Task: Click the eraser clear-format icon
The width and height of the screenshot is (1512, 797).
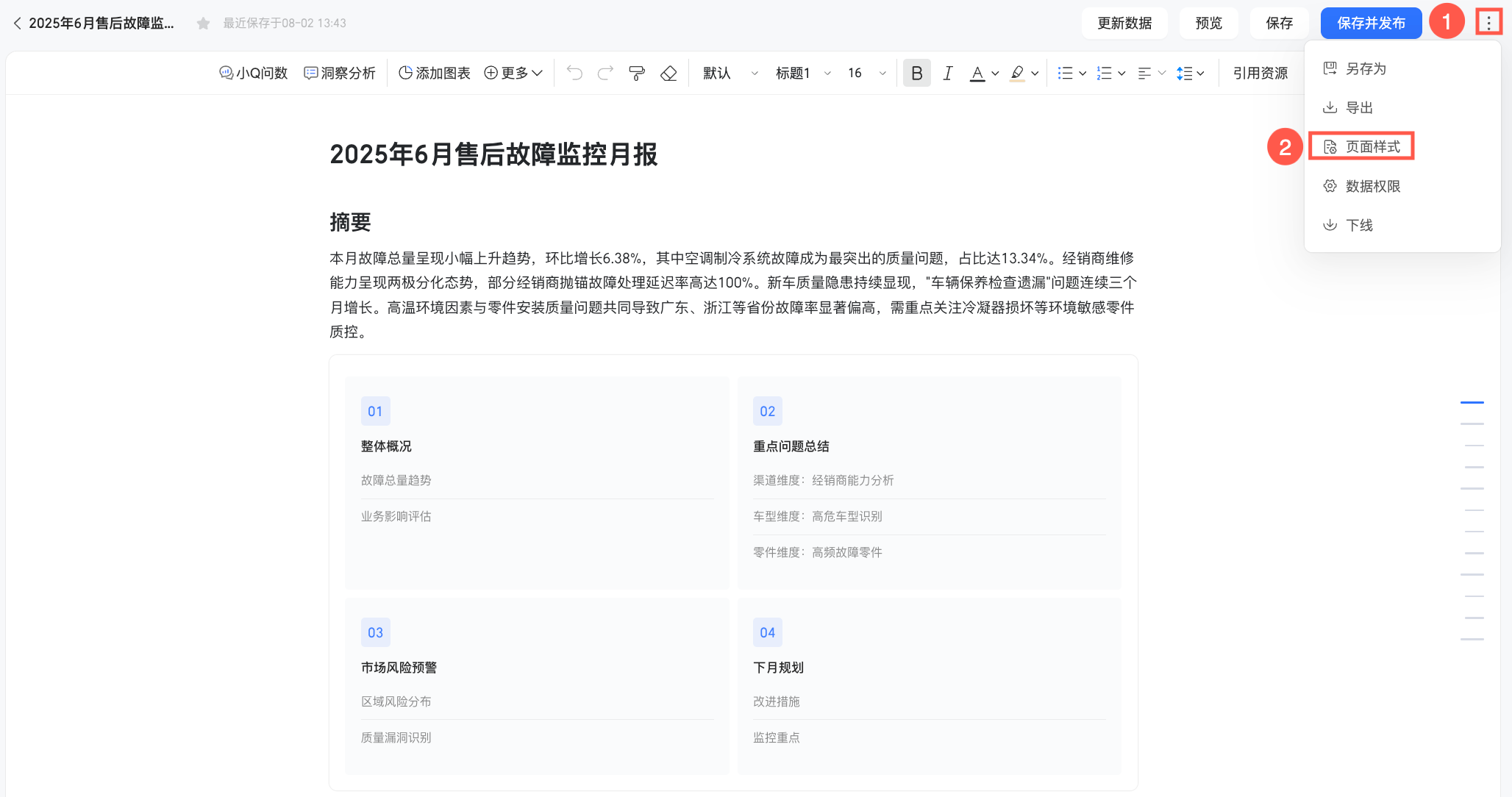Action: (668, 73)
